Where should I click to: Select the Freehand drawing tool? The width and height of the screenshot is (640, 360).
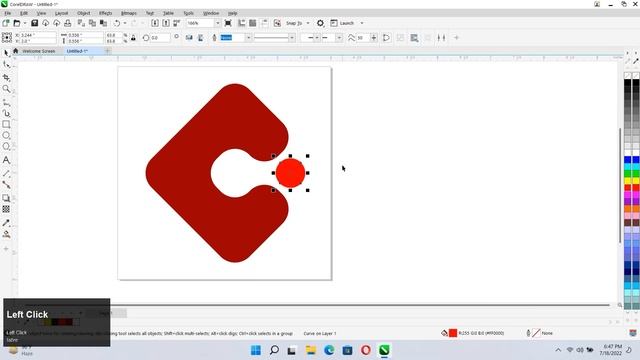pyautogui.click(x=6, y=102)
